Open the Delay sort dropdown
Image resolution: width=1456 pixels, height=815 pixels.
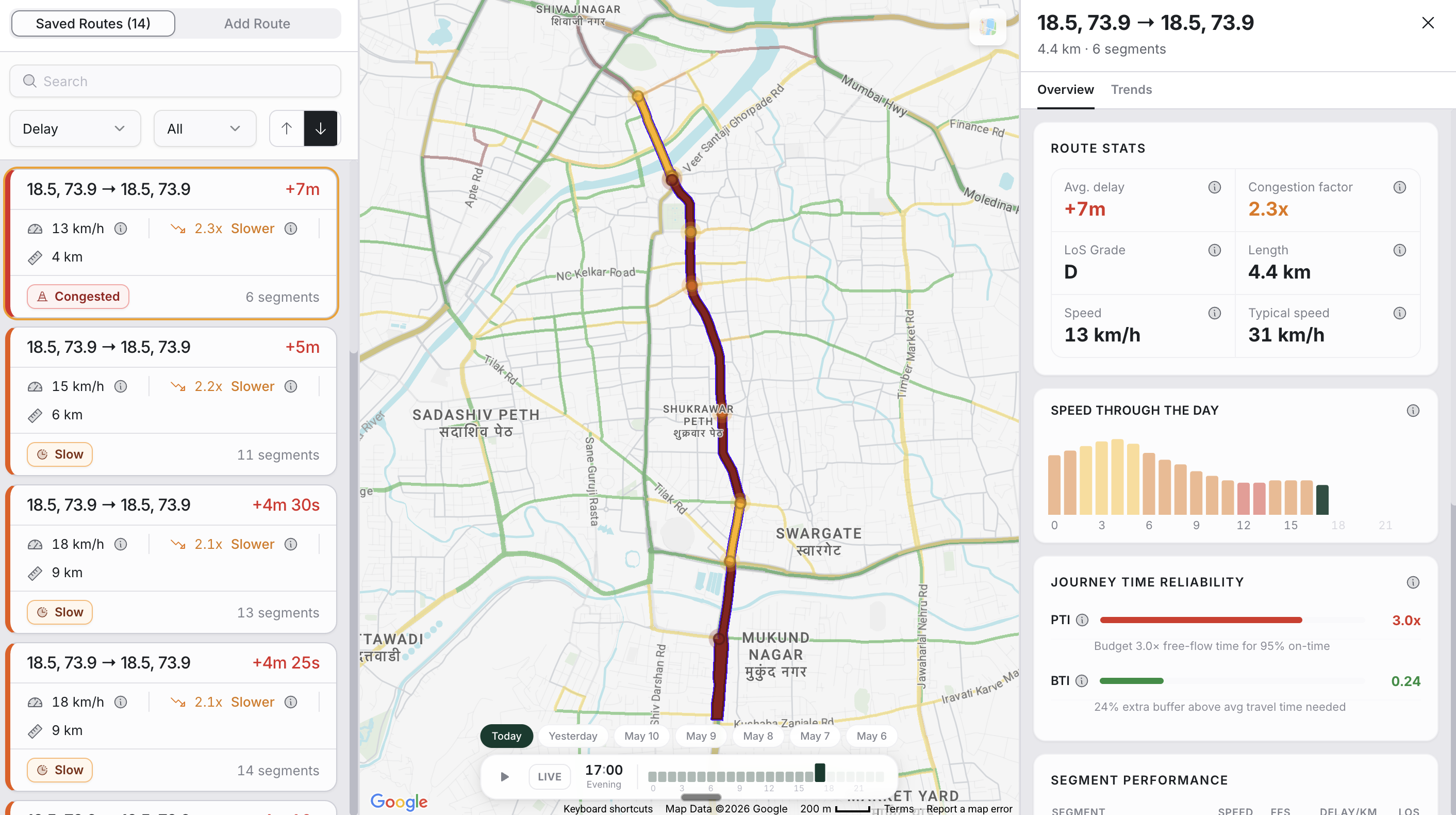(x=75, y=128)
